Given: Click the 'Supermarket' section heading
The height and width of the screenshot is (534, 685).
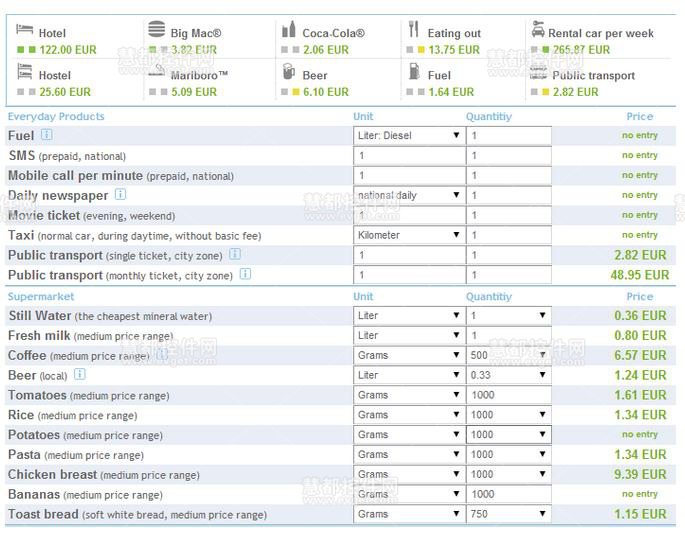Looking at the screenshot, I should coord(41,296).
